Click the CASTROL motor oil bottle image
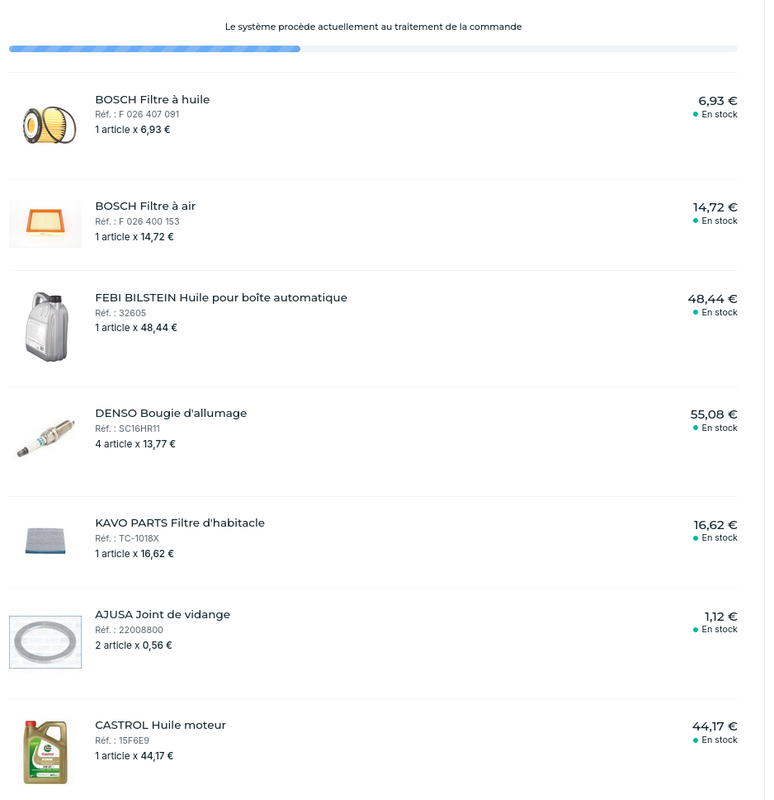 45,751
